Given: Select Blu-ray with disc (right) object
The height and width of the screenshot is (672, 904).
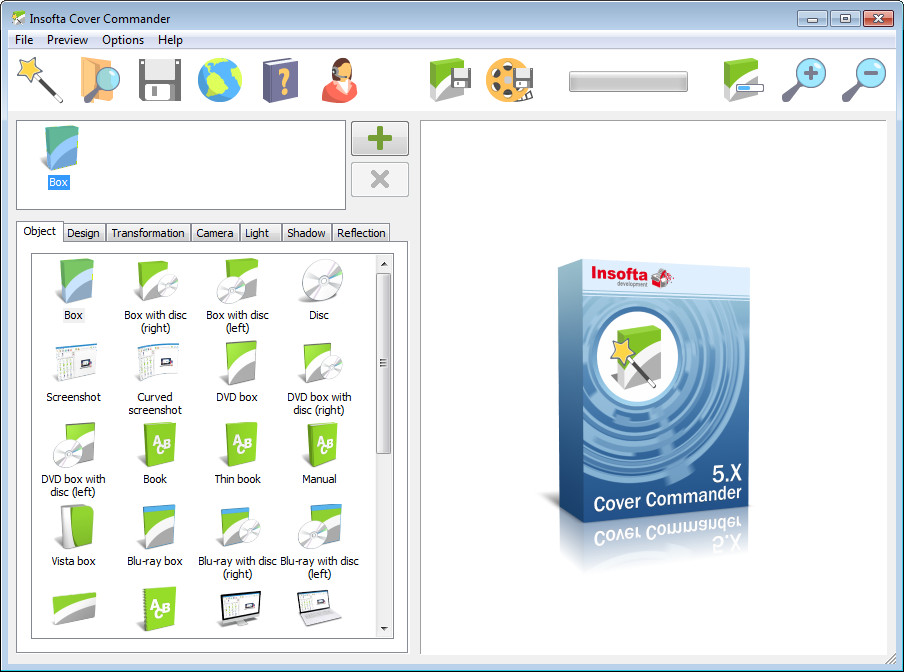Looking at the screenshot, I should click(238, 543).
